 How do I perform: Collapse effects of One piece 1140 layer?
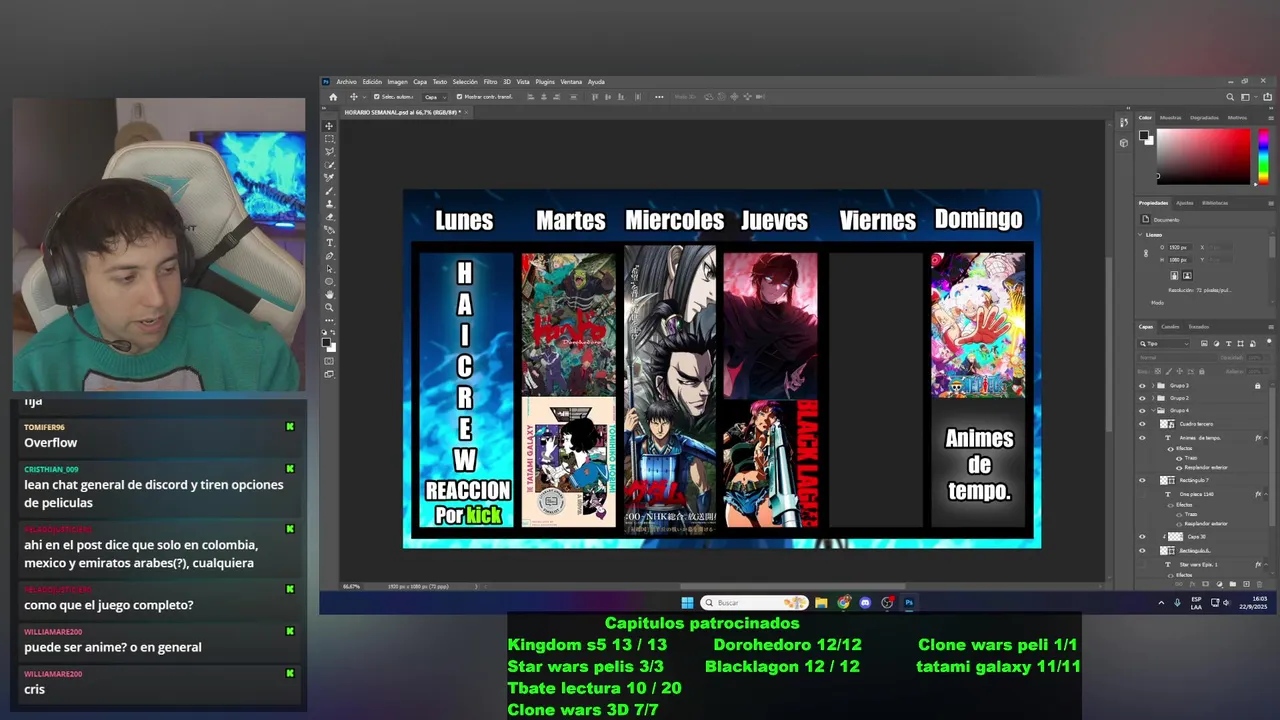(1266, 494)
